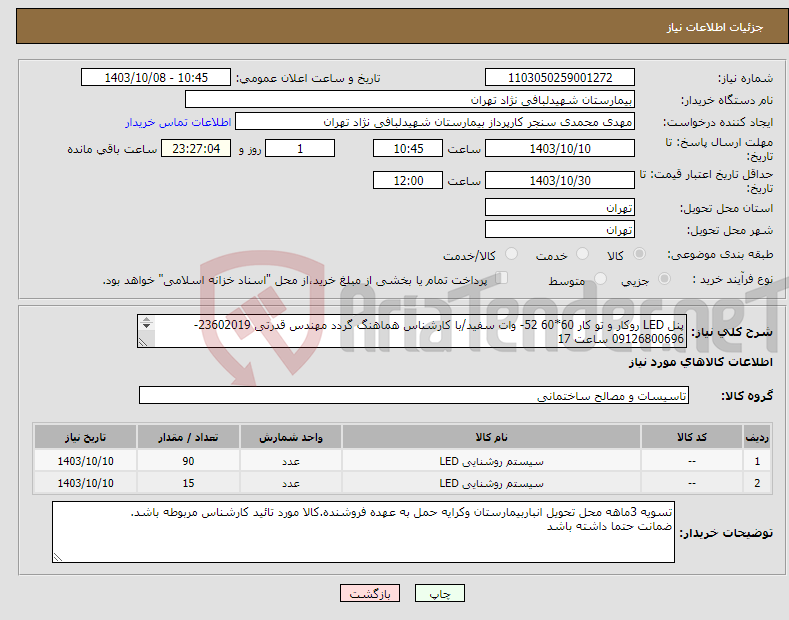The image size is (789, 620).
Task: Click remaining time field 23:27:04
Action: coord(196,148)
